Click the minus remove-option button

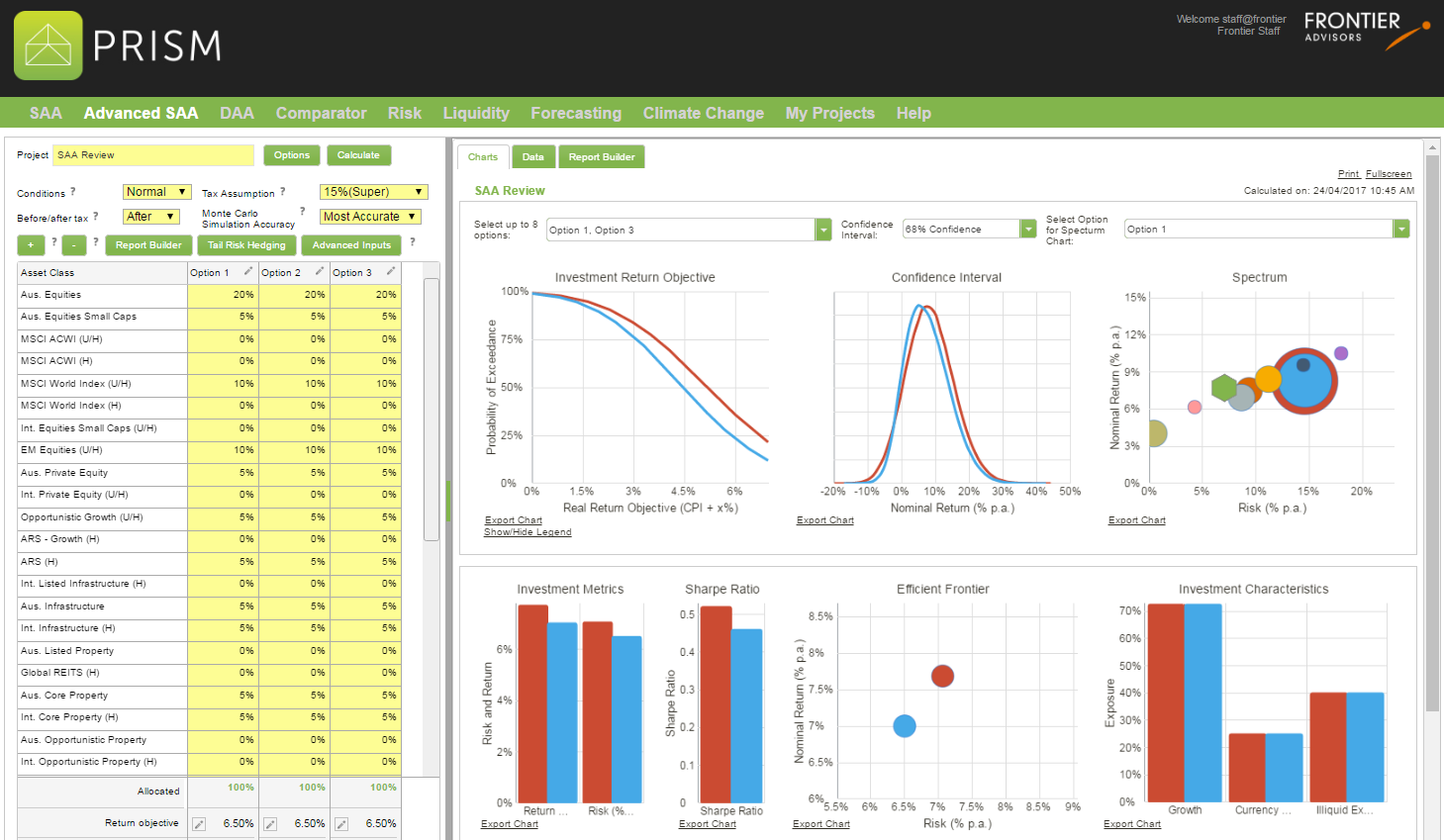[74, 244]
